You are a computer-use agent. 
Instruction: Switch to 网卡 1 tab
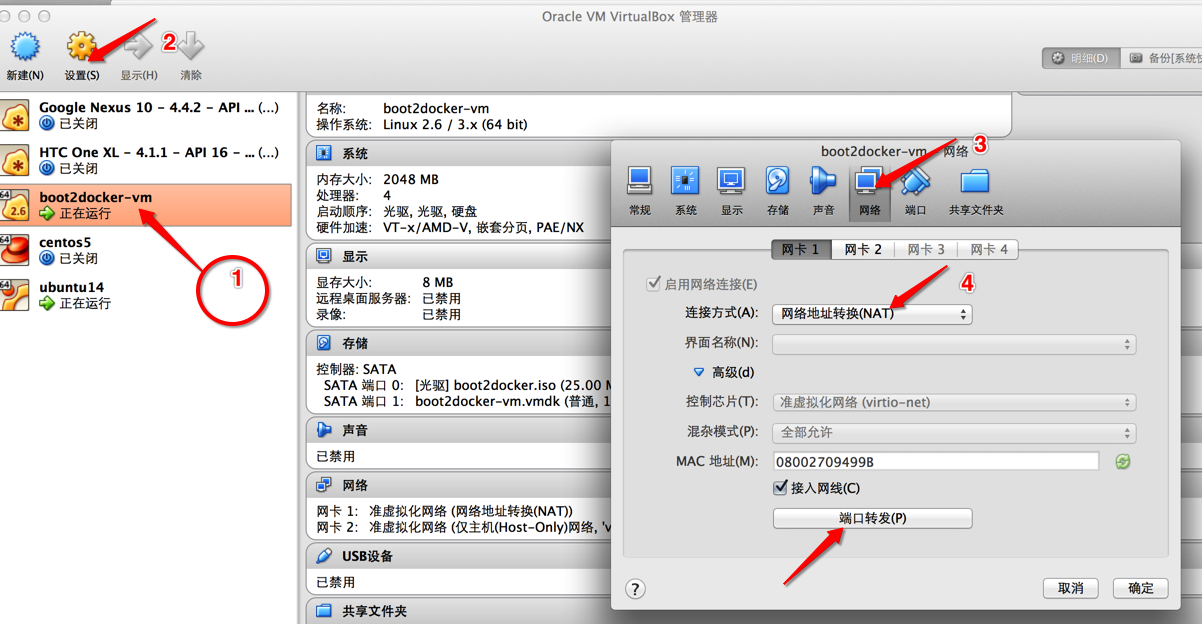[x=801, y=249]
